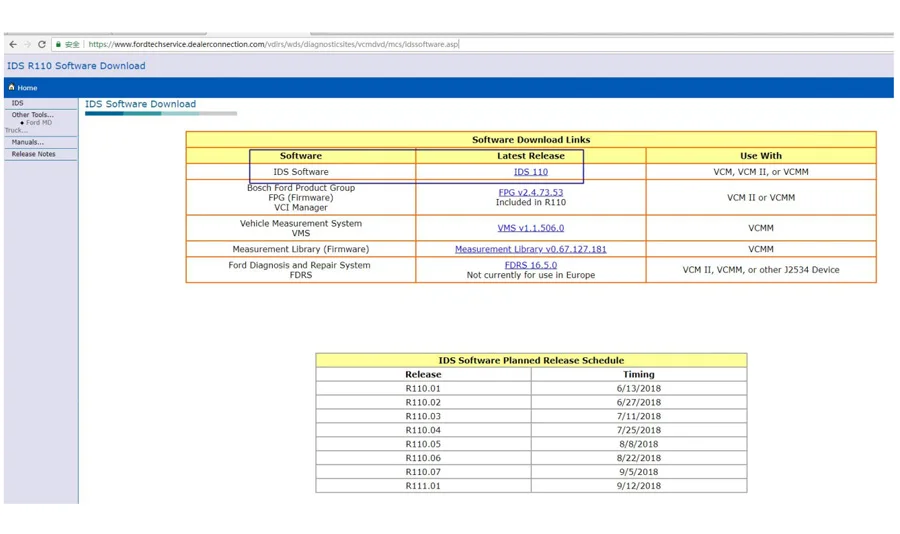The height and width of the screenshot is (534, 900).
Task: Click the 9/12/2018 timing cell
Action: (639, 486)
